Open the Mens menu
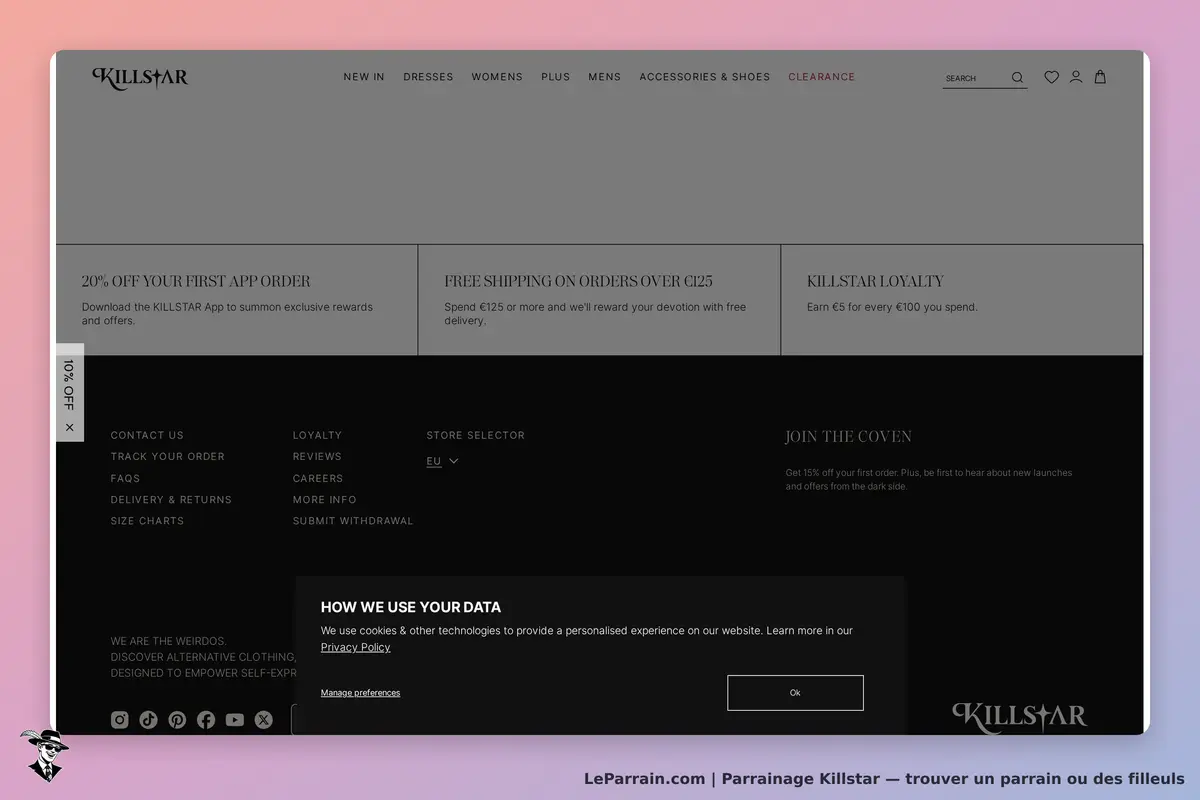Image resolution: width=1200 pixels, height=800 pixels. [605, 77]
